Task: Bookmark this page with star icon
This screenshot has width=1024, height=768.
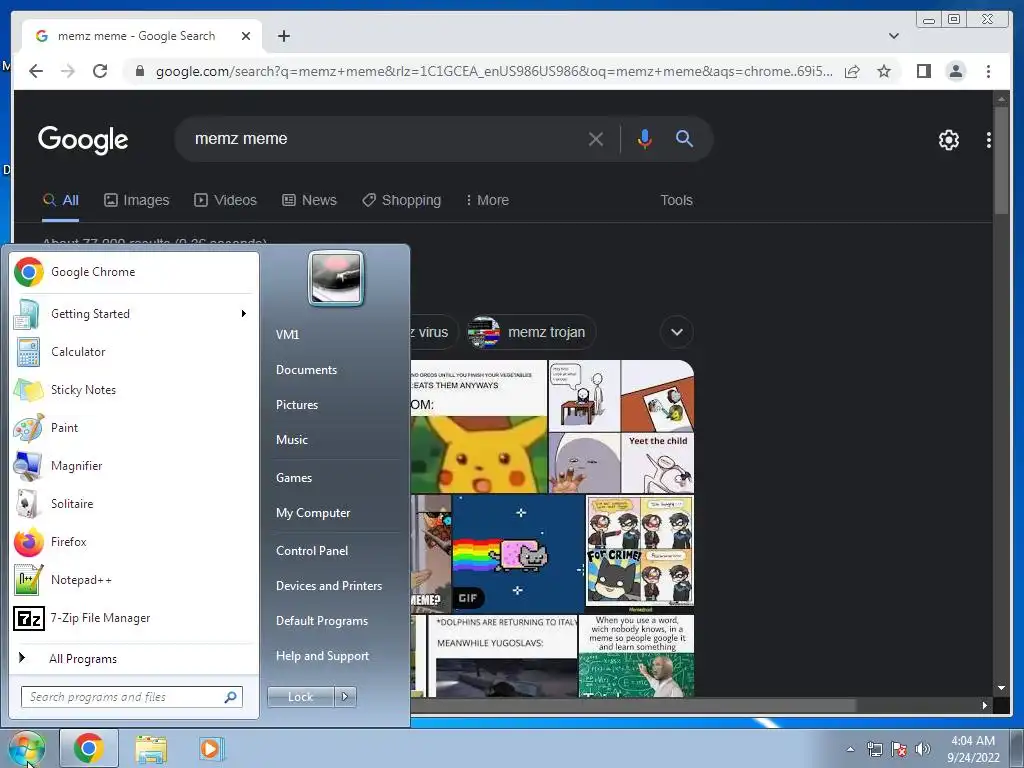Action: coord(884,71)
